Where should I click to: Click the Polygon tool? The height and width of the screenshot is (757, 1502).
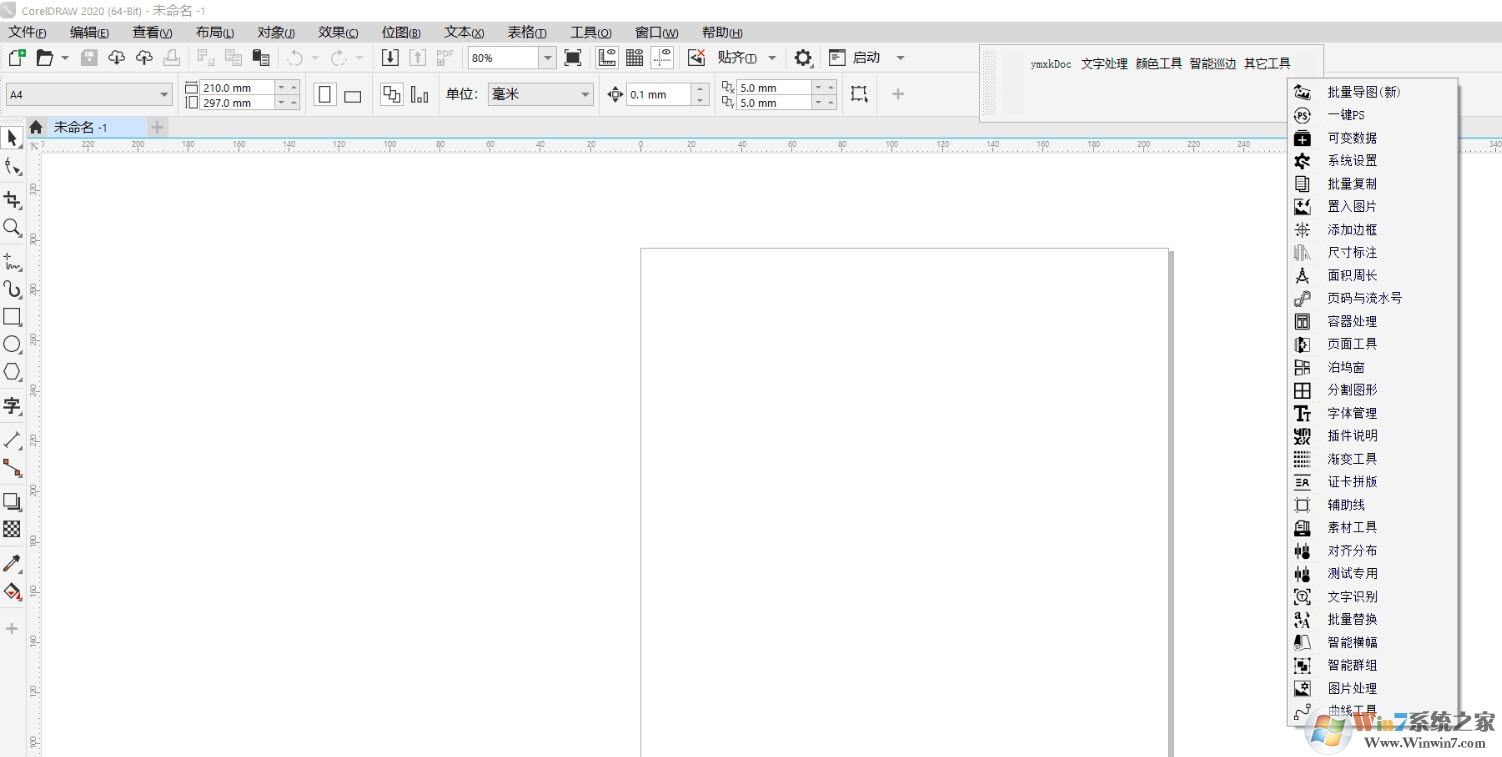12,372
